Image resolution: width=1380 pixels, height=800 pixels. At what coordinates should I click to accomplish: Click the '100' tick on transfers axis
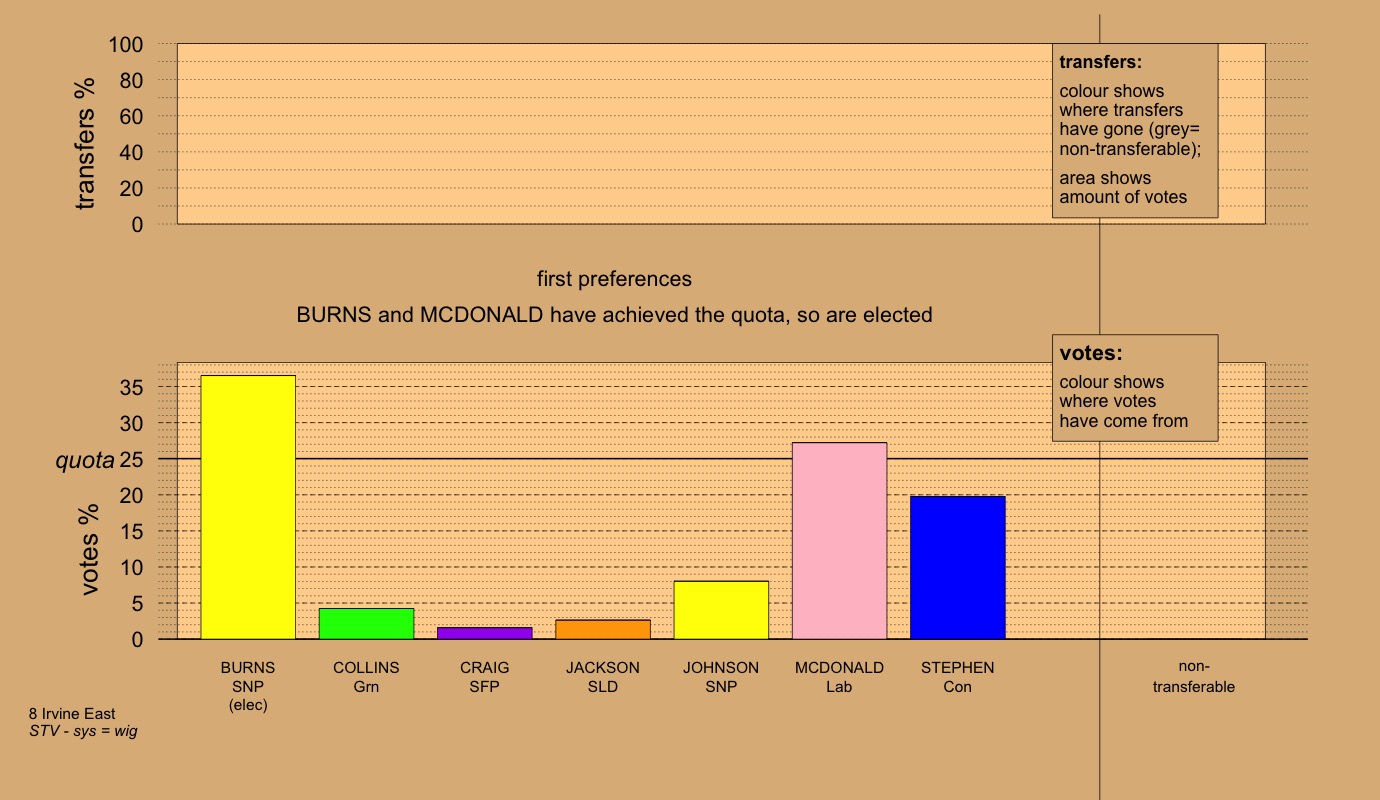click(126, 45)
